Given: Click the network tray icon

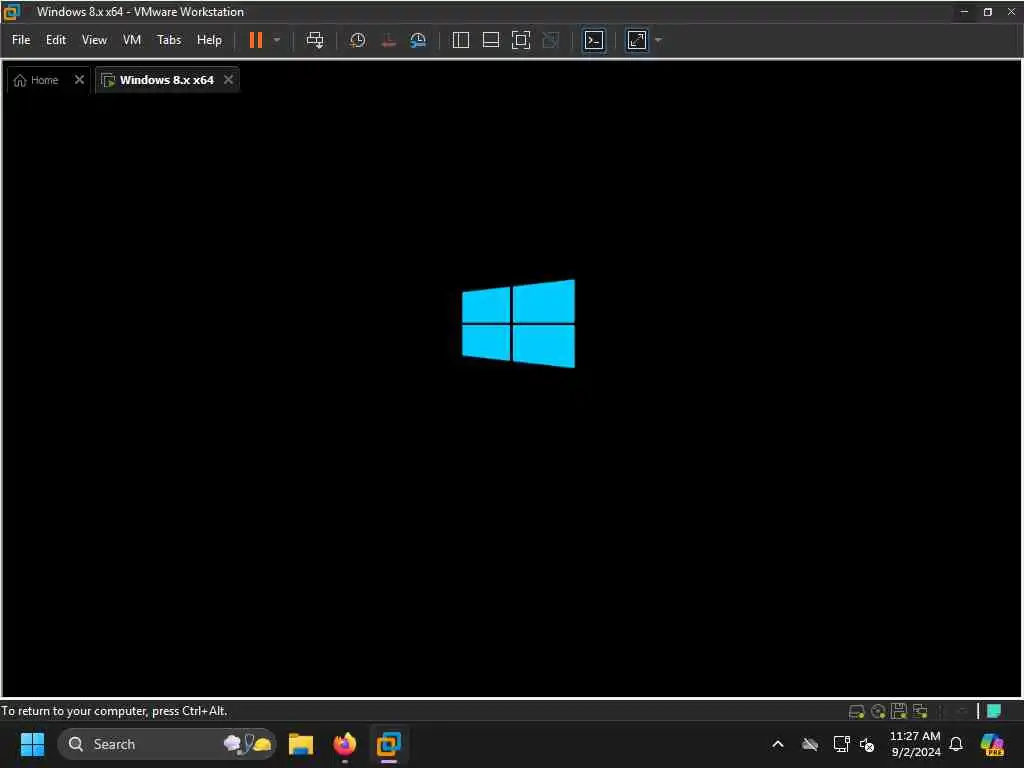Looking at the screenshot, I should pyautogui.click(x=841, y=744).
